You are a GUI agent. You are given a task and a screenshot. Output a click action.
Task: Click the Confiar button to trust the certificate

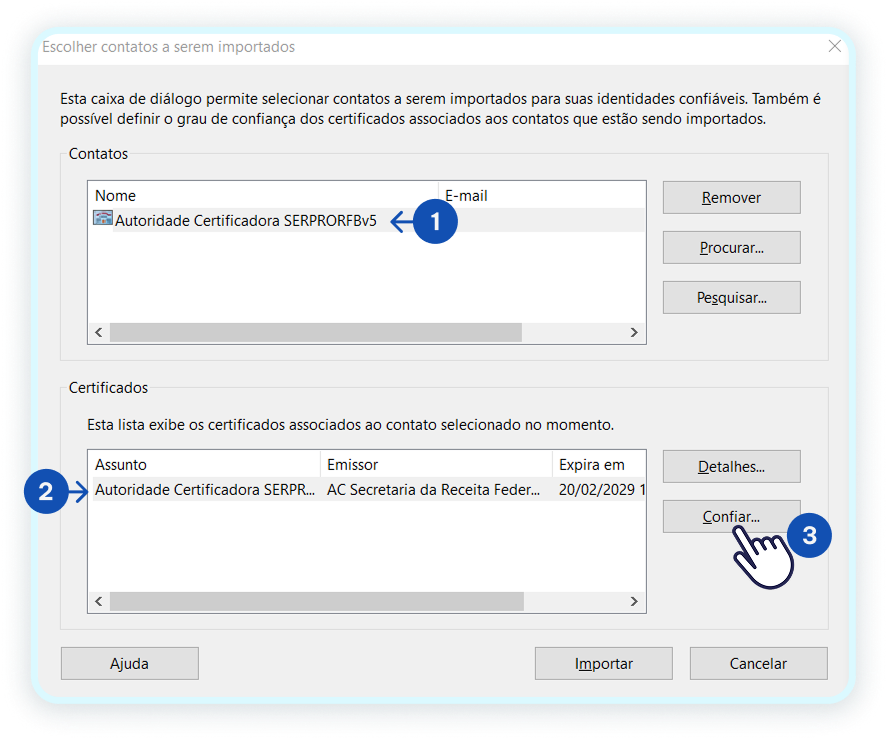click(731, 516)
